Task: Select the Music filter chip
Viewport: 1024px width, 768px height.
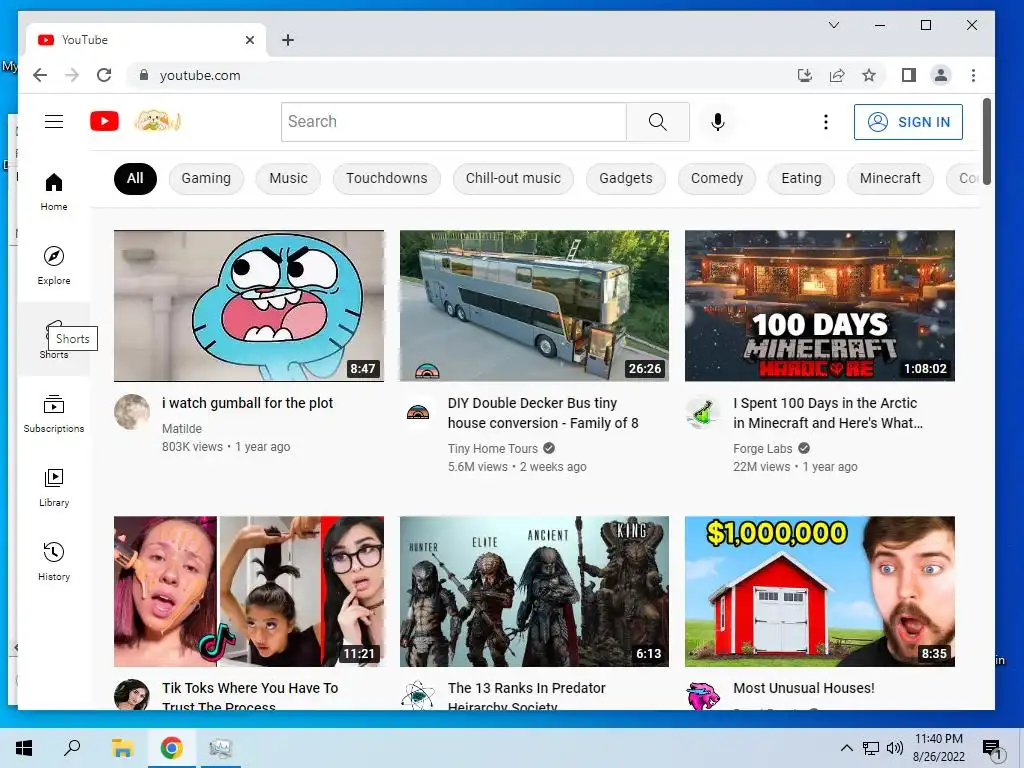Action: click(x=288, y=178)
